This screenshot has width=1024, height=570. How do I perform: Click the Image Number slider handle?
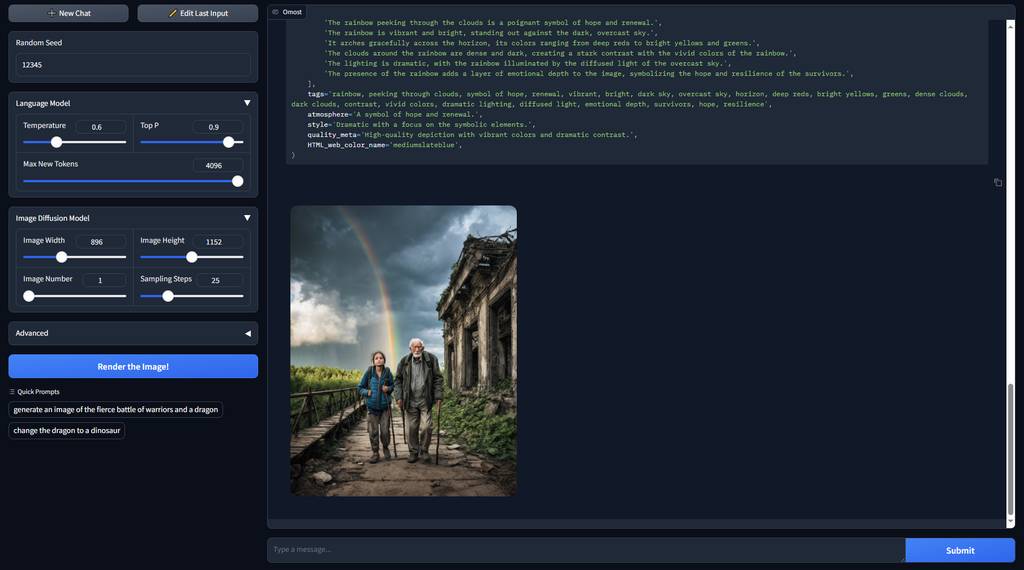point(29,296)
